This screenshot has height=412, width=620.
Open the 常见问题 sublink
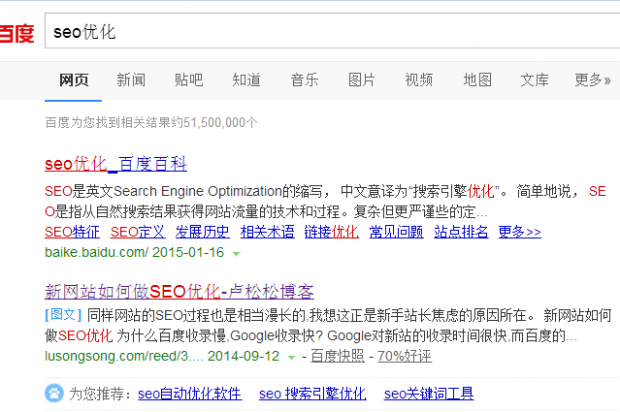396,232
